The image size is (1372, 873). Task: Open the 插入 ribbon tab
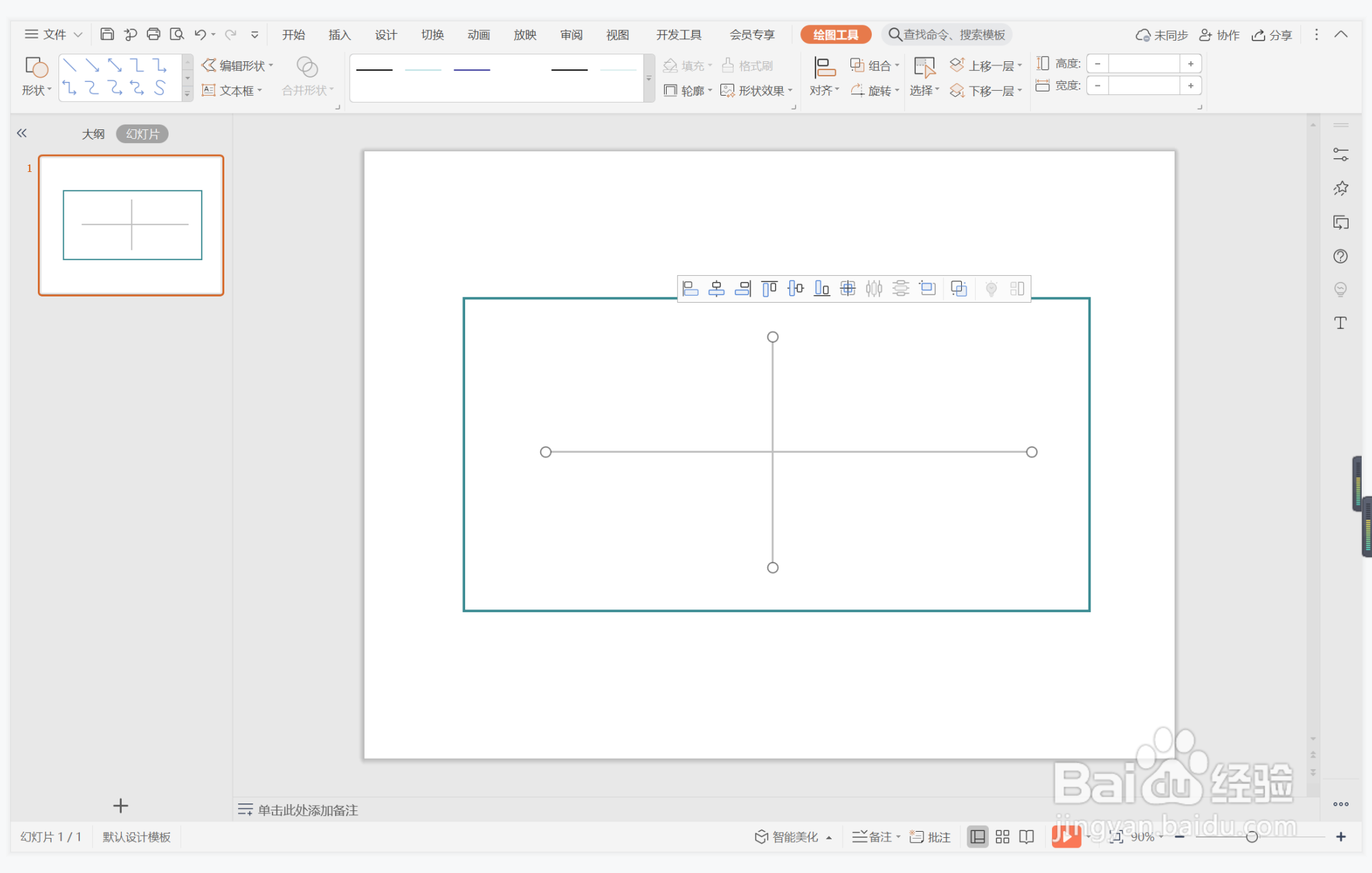point(339,34)
